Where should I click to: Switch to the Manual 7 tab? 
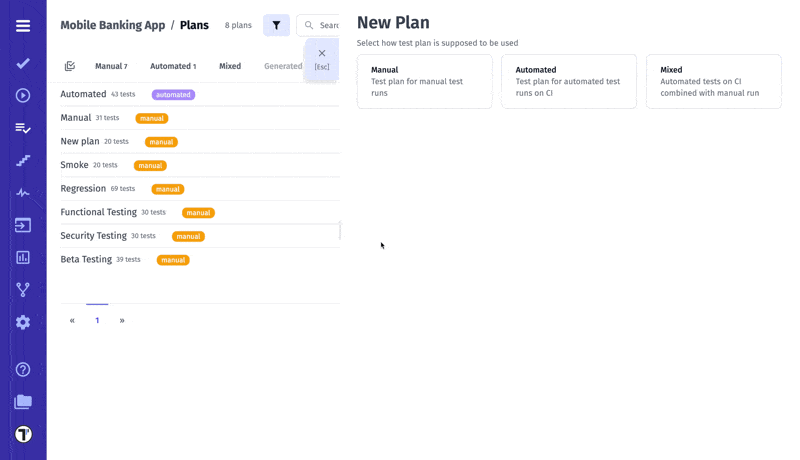click(x=111, y=66)
